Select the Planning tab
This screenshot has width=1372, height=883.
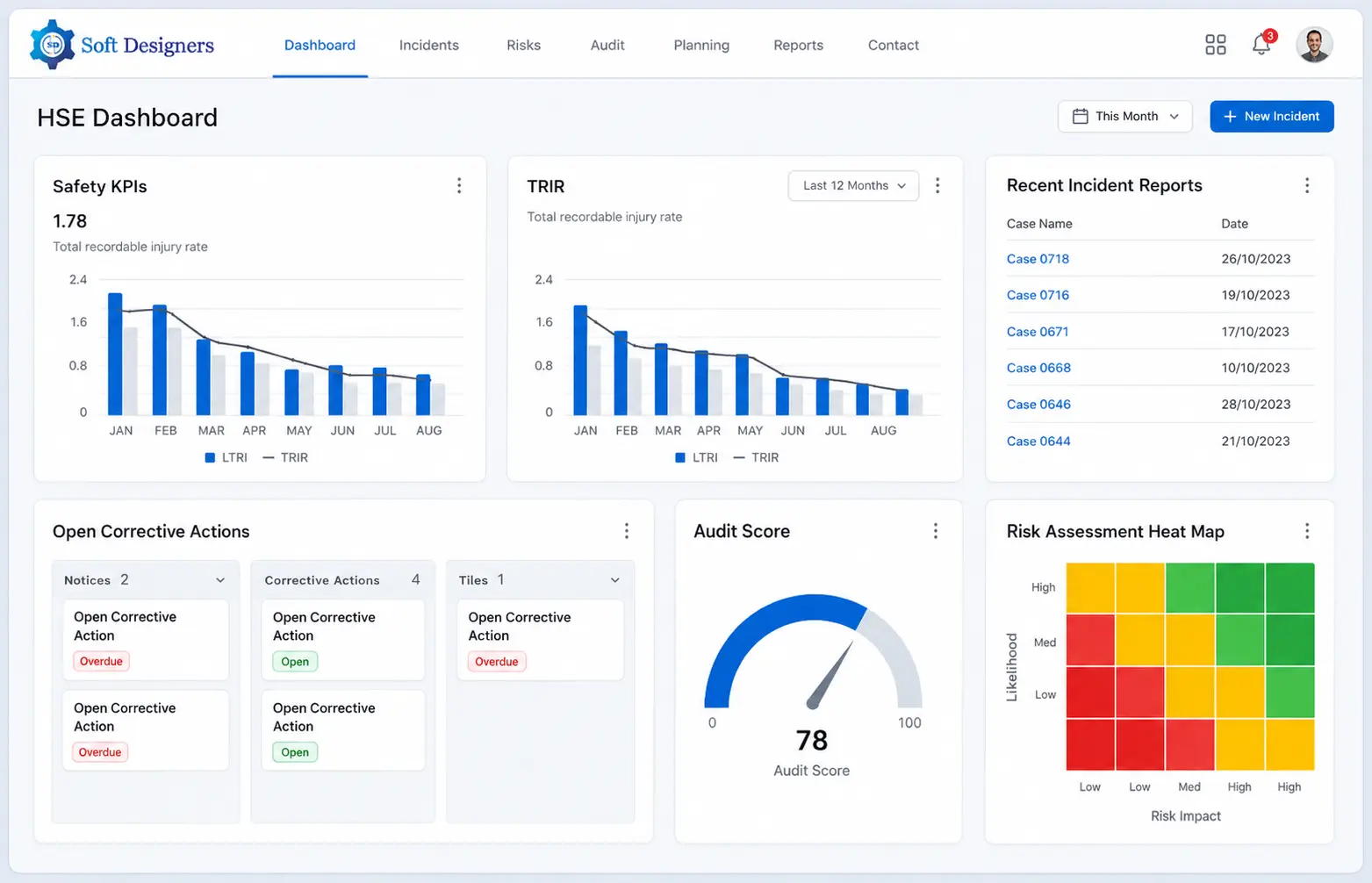(x=701, y=45)
